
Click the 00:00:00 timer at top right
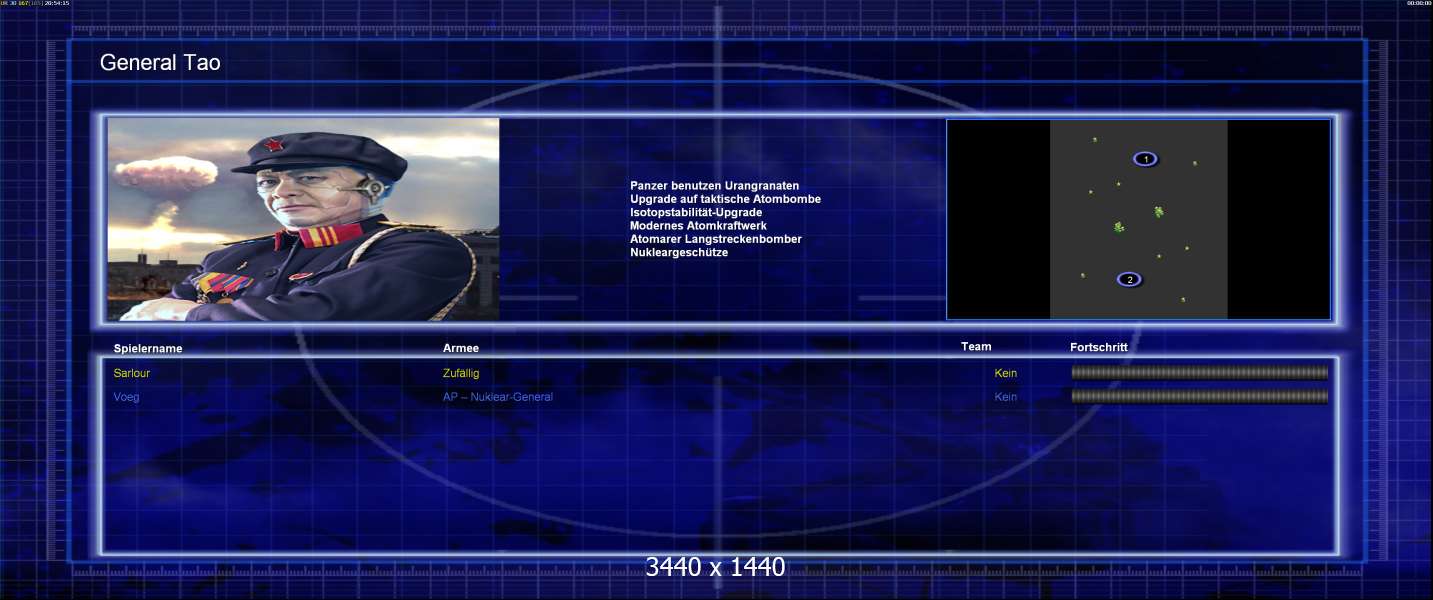point(1419,3)
